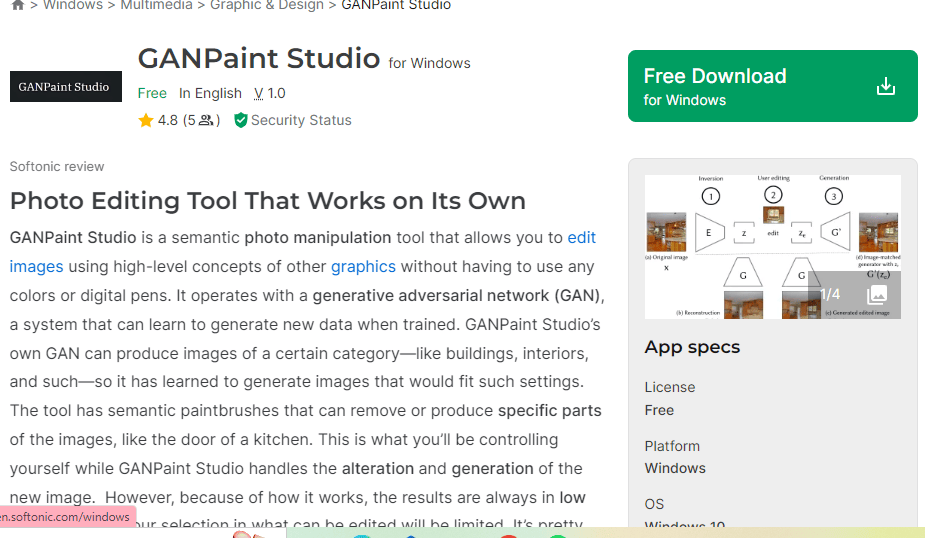The width and height of the screenshot is (925, 538).
Task: Follow the "graphics" hyperlink in review
Action: pyautogui.click(x=363, y=267)
